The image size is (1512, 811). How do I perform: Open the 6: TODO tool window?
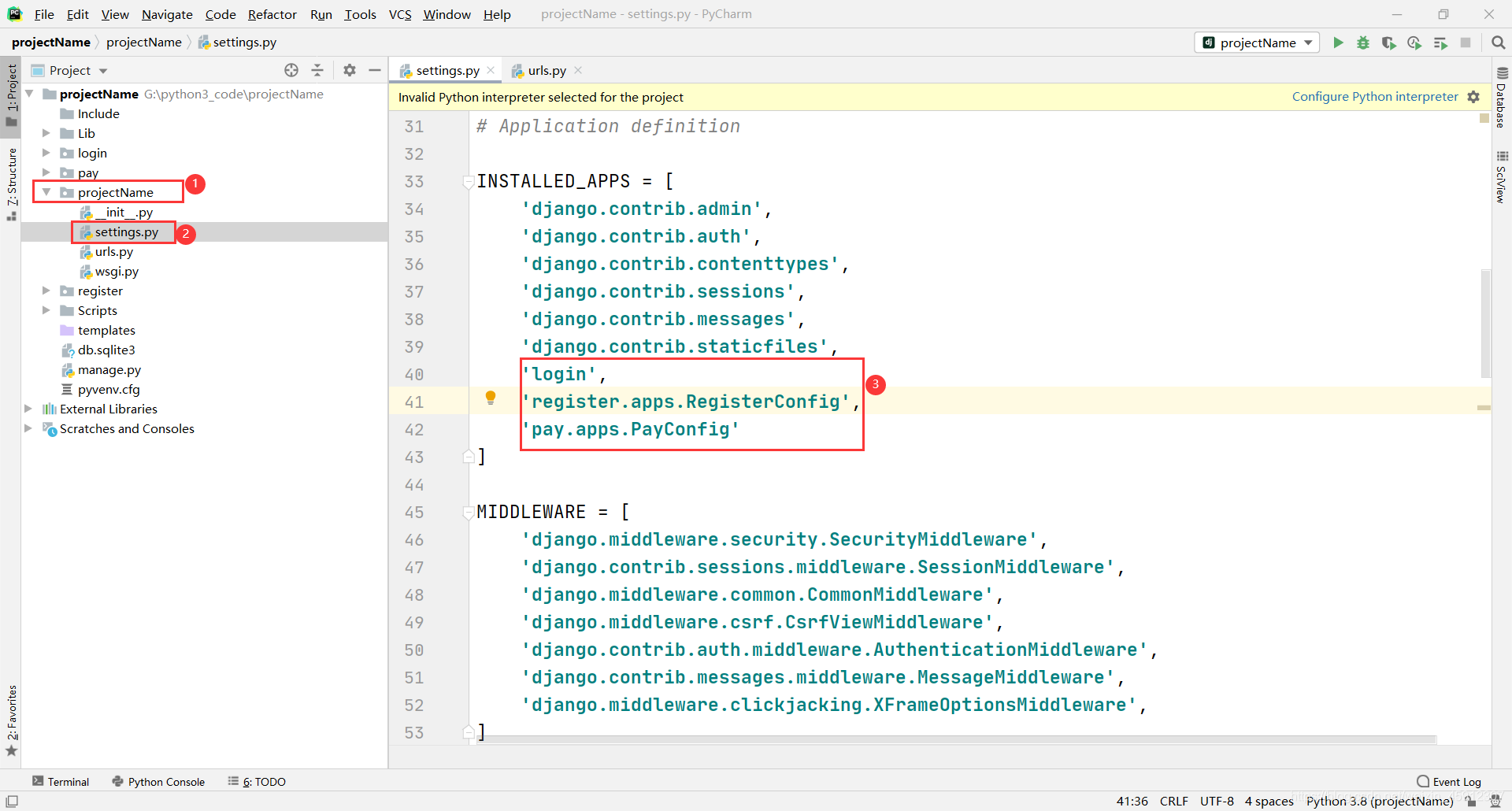257,781
